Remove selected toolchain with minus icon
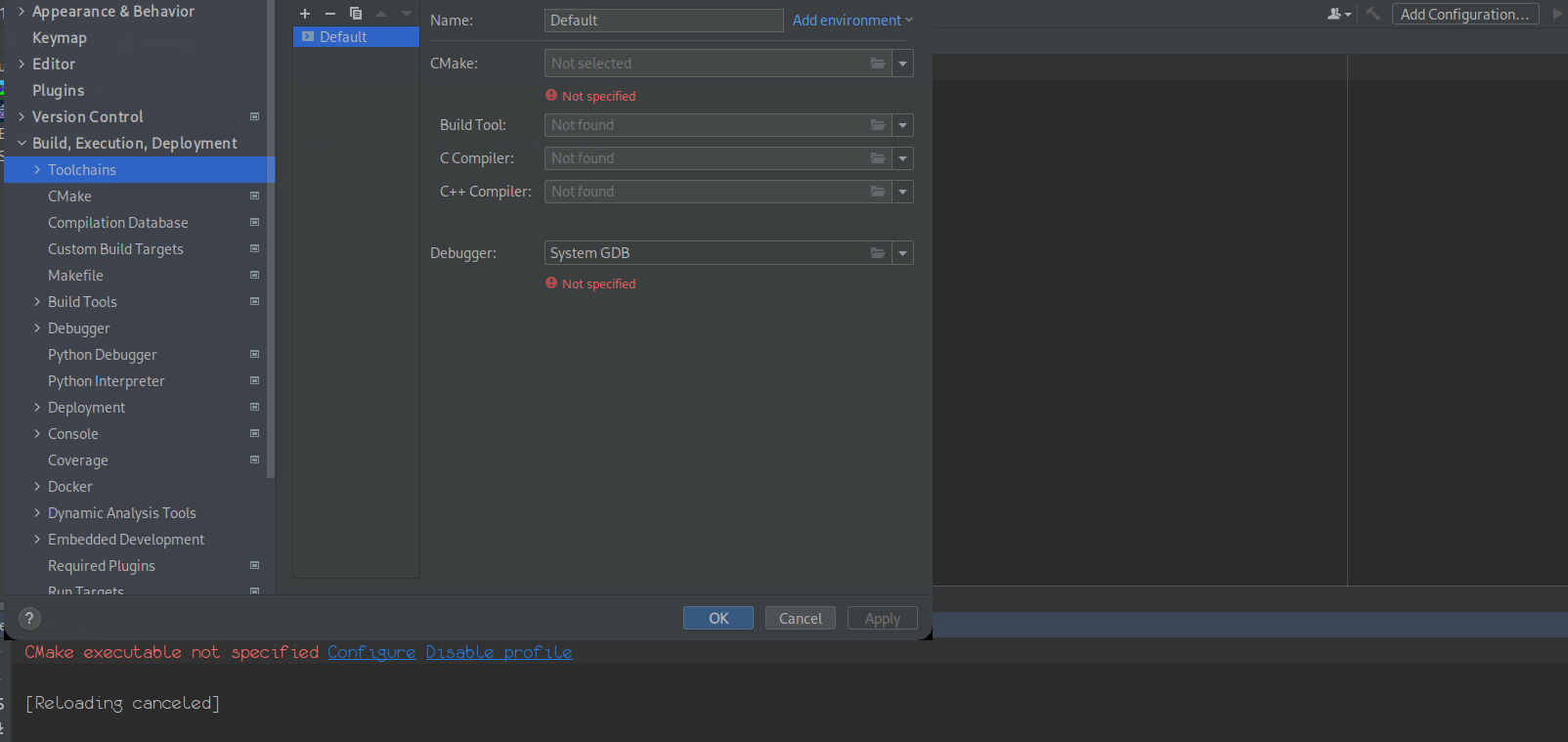1568x742 pixels. tap(330, 14)
